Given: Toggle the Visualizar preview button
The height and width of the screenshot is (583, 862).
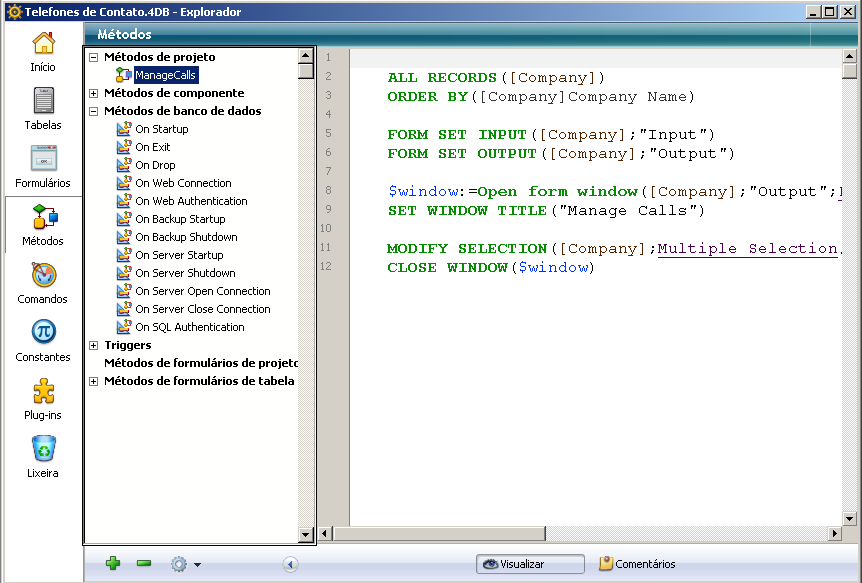Looking at the screenshot, I should [530, 564].
